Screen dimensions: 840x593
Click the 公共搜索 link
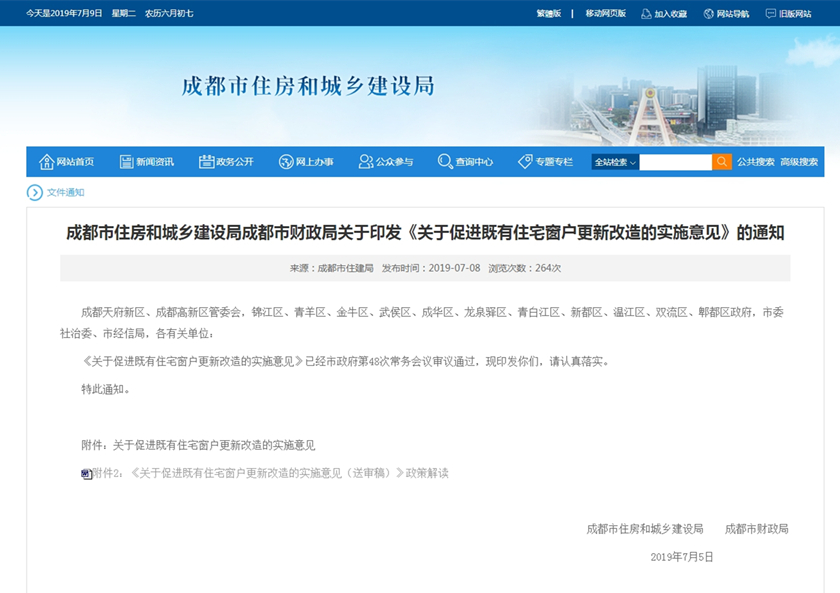point(755,162)
